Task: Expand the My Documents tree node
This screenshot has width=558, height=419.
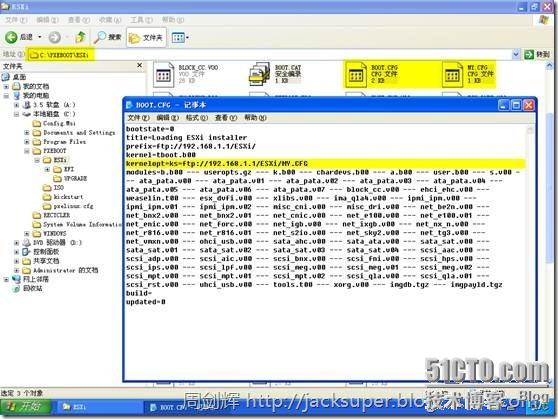Action: coord(6,87)
